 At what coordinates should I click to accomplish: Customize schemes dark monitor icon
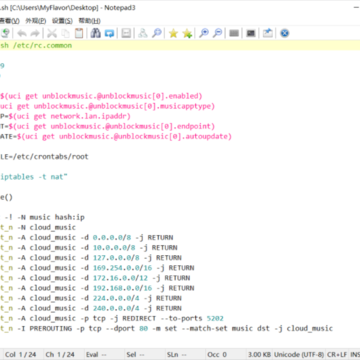[251, 33]
